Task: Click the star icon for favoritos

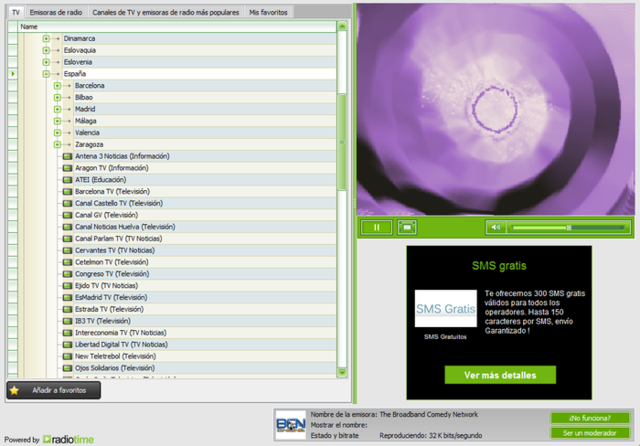Action: coord(14,391)
